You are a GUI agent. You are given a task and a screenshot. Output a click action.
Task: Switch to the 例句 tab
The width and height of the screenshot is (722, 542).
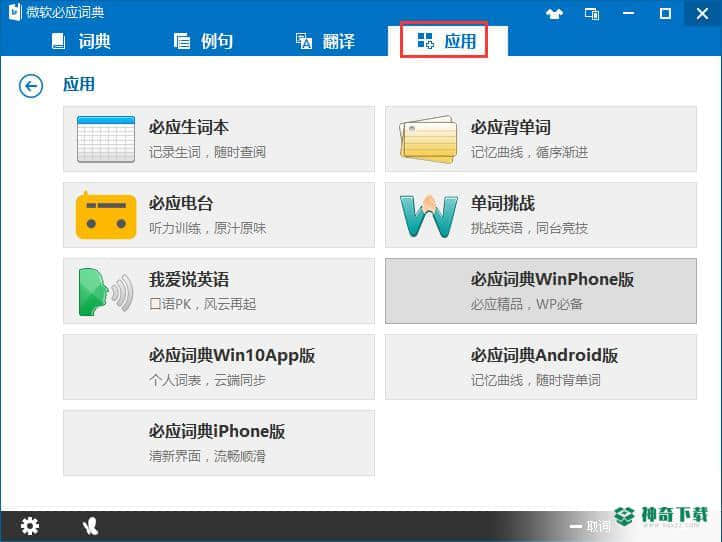pos(203,41)
